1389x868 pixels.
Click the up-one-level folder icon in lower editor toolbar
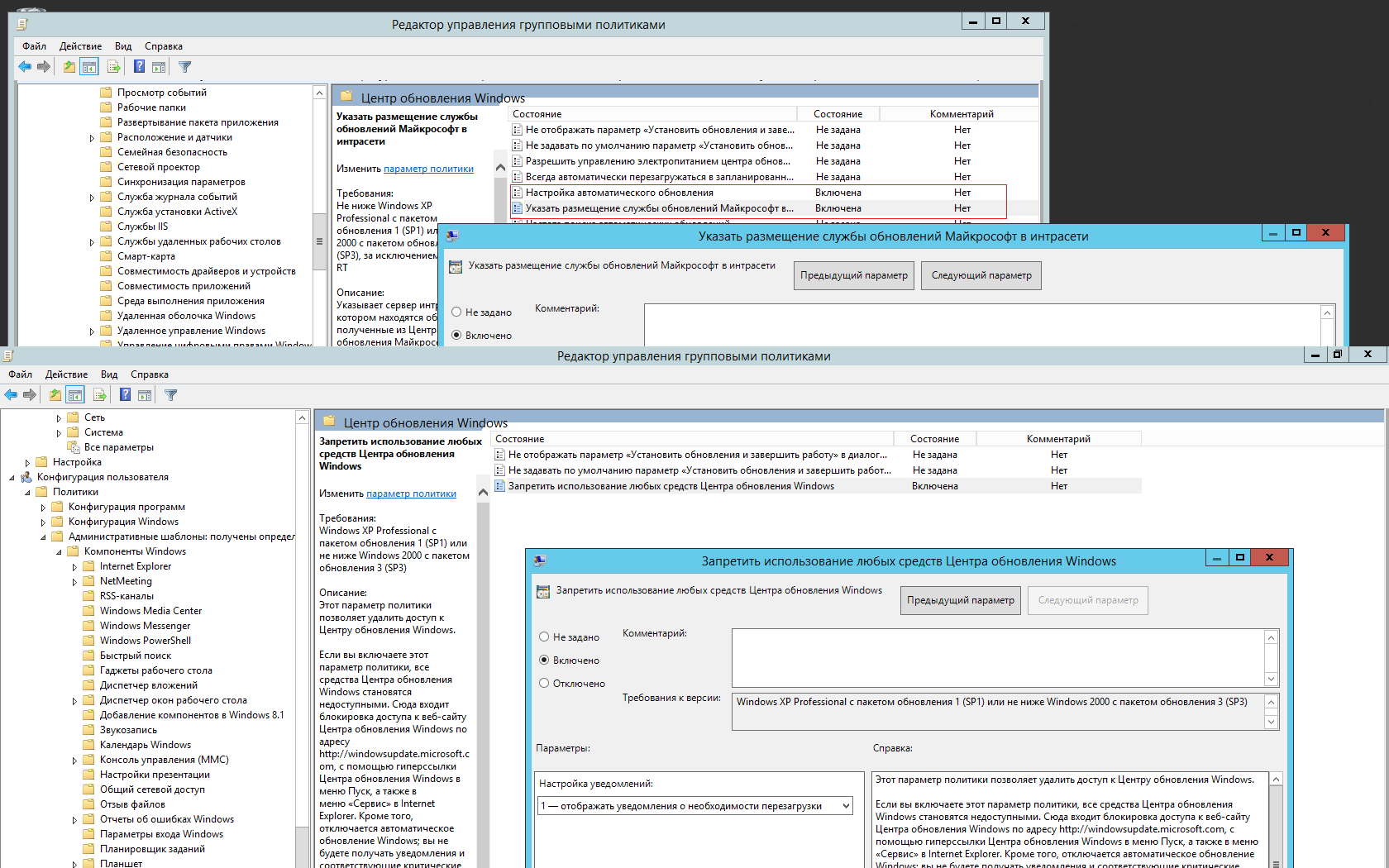(x=55, y=395)
